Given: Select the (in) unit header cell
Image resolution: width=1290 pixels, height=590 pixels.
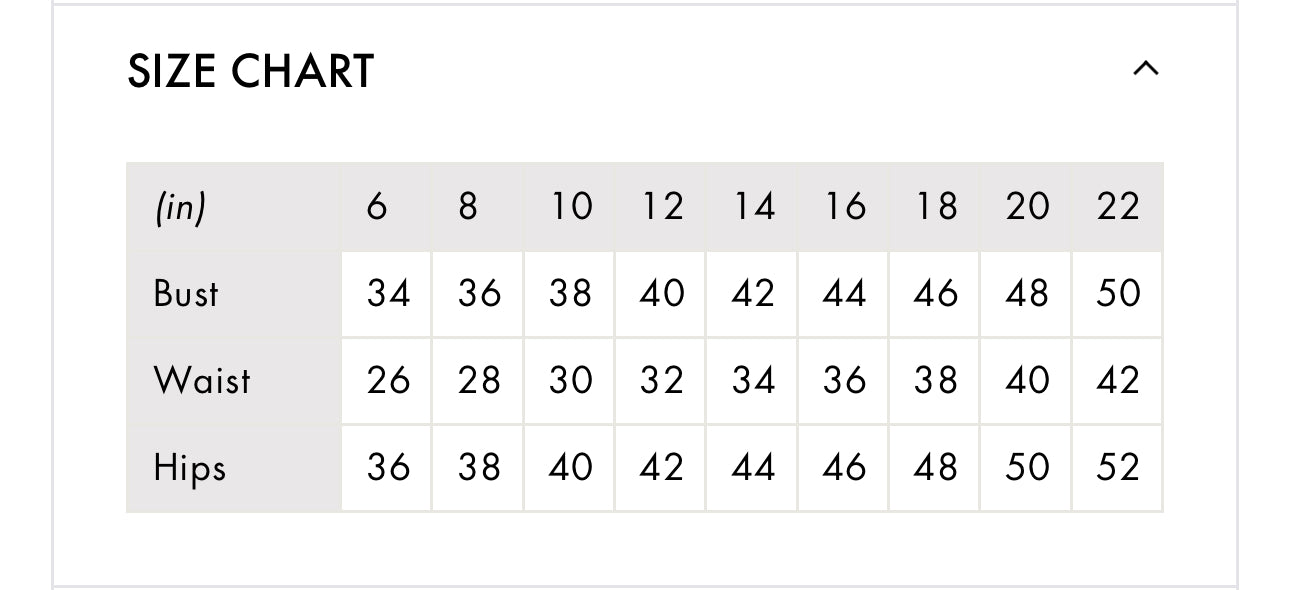Looking at the screenshot, I should pyautogui.click(x=180, y=207).
